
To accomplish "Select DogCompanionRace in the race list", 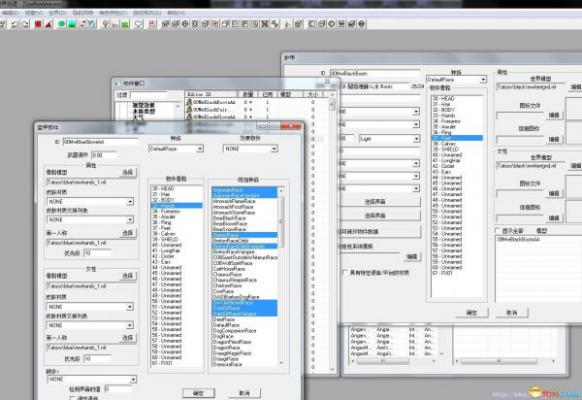I will pos(244,331).
